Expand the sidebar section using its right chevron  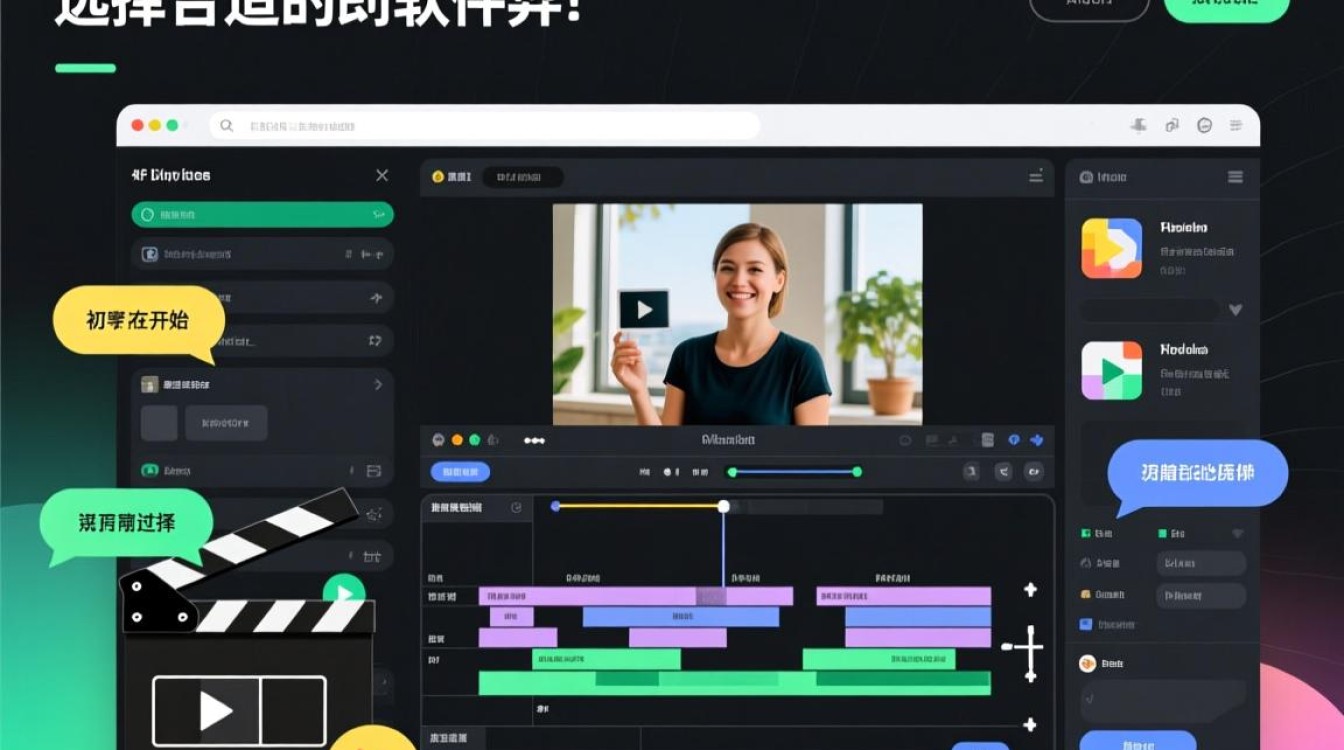tap(378, 384)
